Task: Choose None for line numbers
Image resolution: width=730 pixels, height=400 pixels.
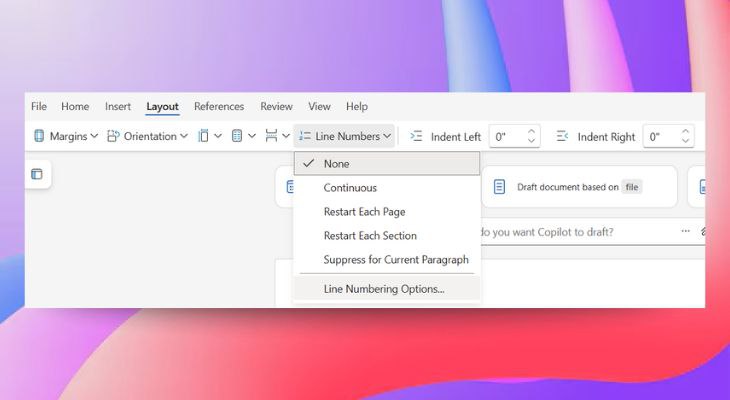Action: pyautogui.click(x=387, y=163)
